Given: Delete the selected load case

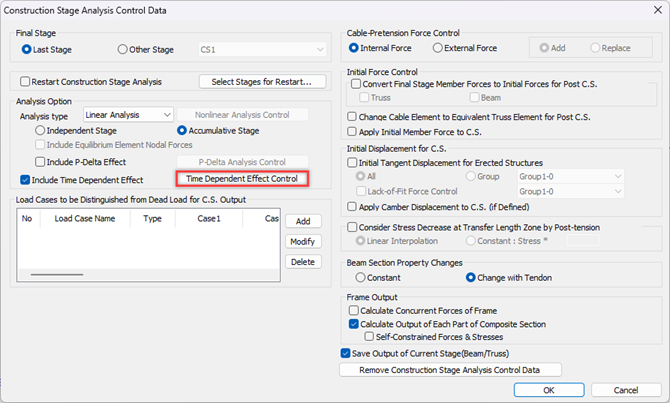Looking at the screenshot, I should 303,262.
